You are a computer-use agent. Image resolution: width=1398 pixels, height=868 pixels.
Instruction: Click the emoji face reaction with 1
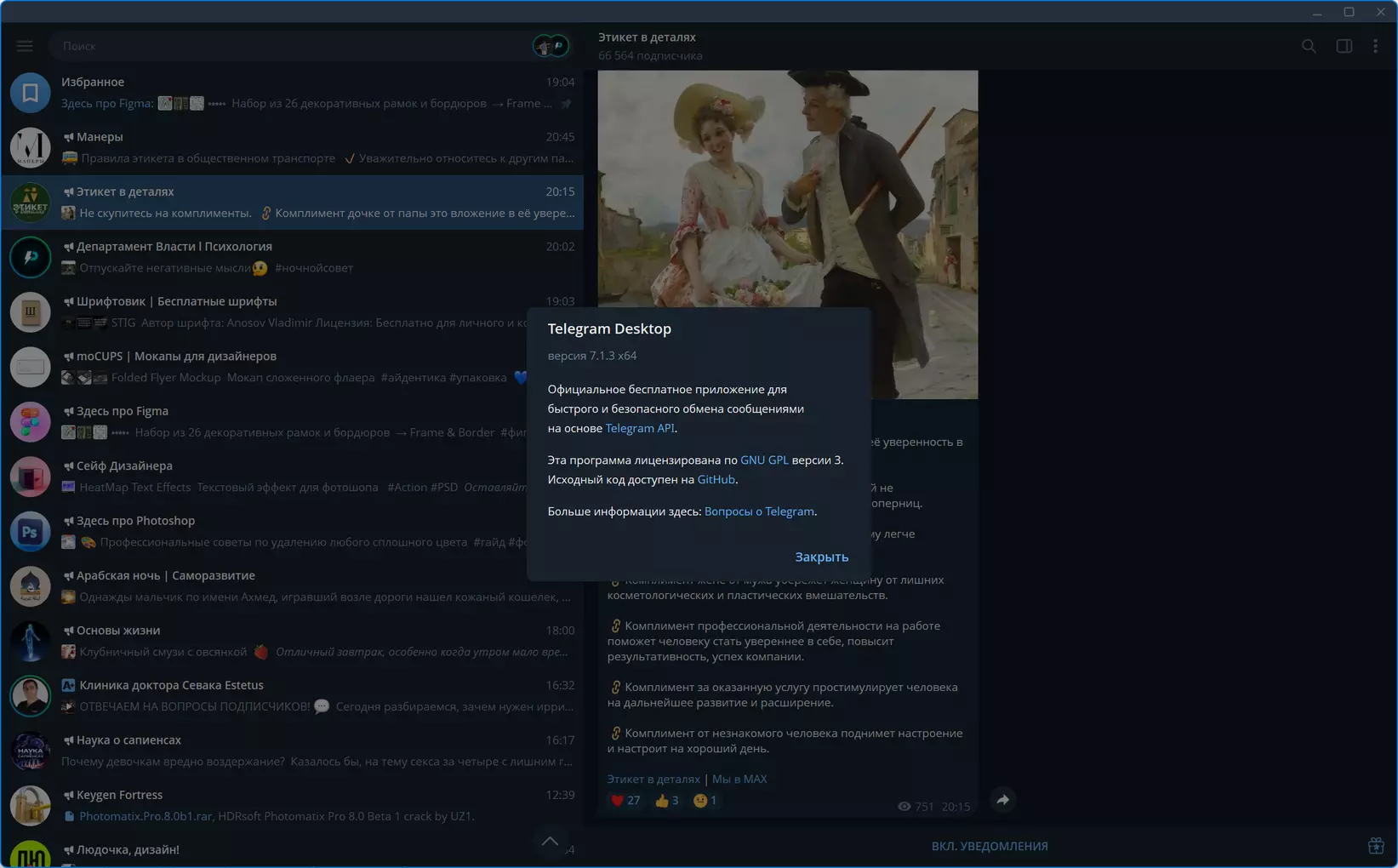click(705, 801)
